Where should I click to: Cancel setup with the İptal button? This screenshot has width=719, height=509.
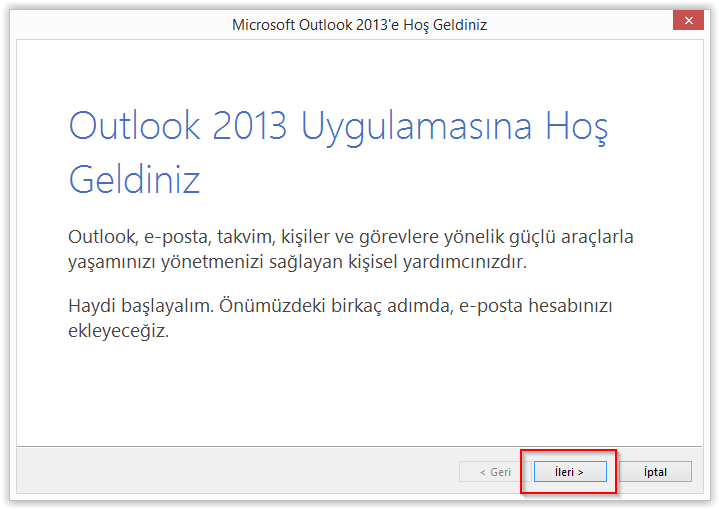[655, 471]
